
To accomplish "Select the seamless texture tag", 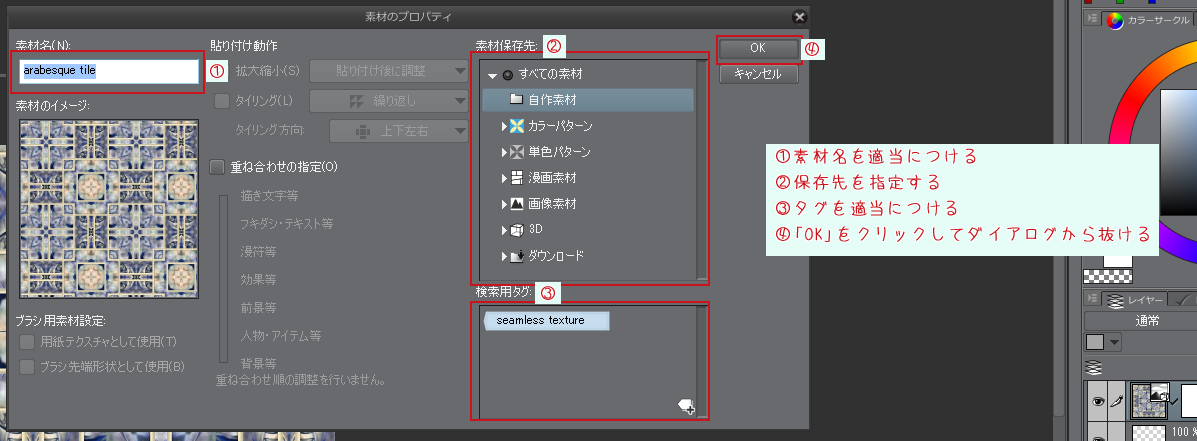I will tap(547, 320).
